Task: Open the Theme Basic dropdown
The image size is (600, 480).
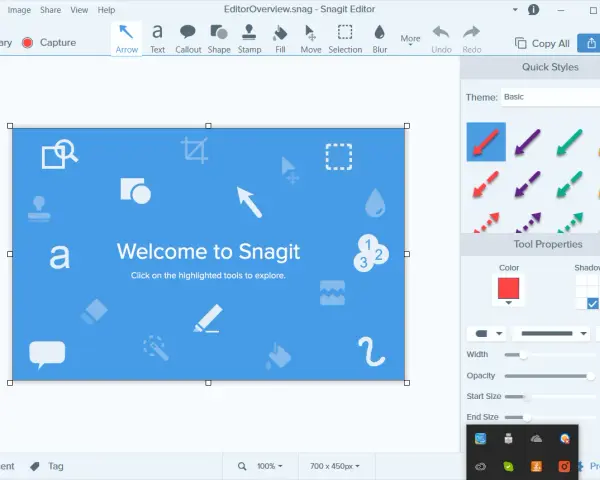Action: coord(551,97)
